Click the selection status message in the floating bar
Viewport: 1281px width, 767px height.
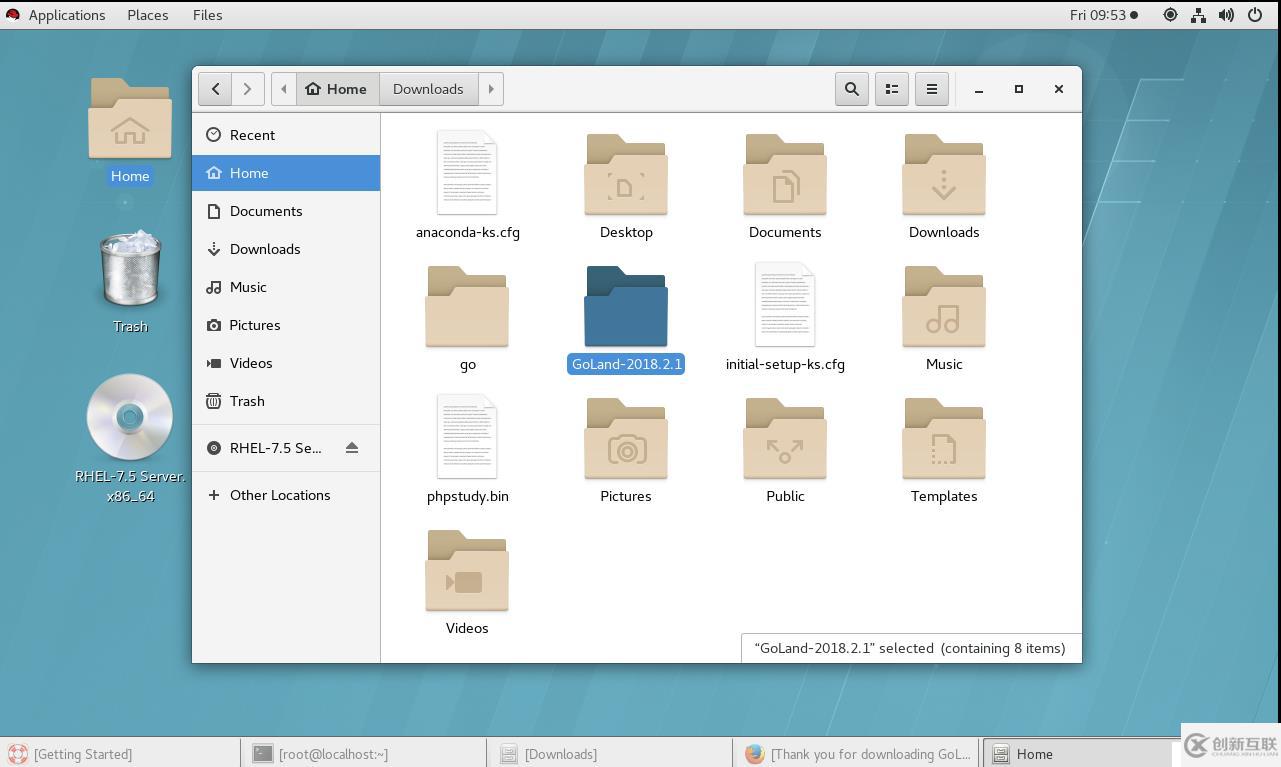pyautogui.click(x=910, y=648)
